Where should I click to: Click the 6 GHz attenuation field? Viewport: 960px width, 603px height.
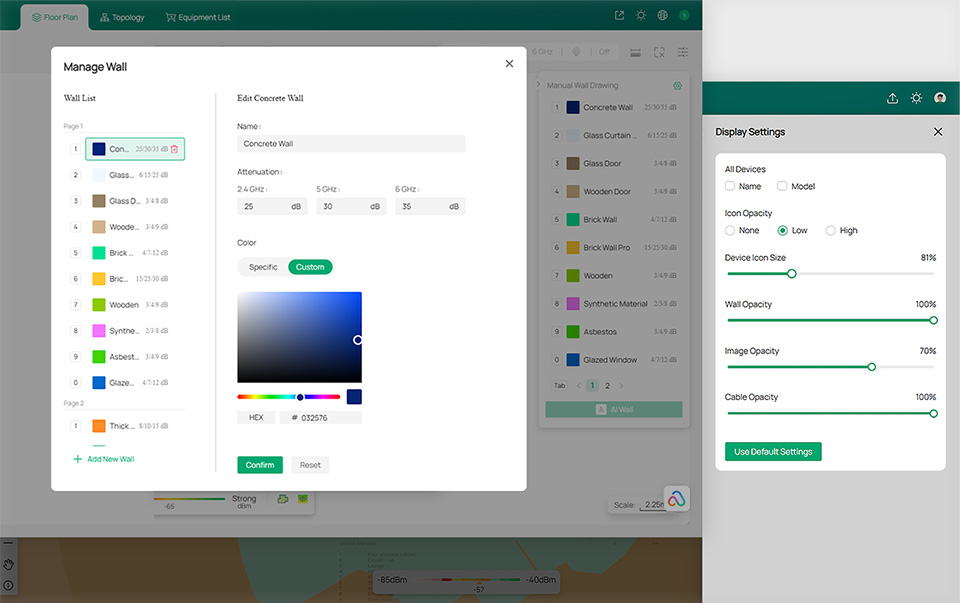[x=430, y=206]
